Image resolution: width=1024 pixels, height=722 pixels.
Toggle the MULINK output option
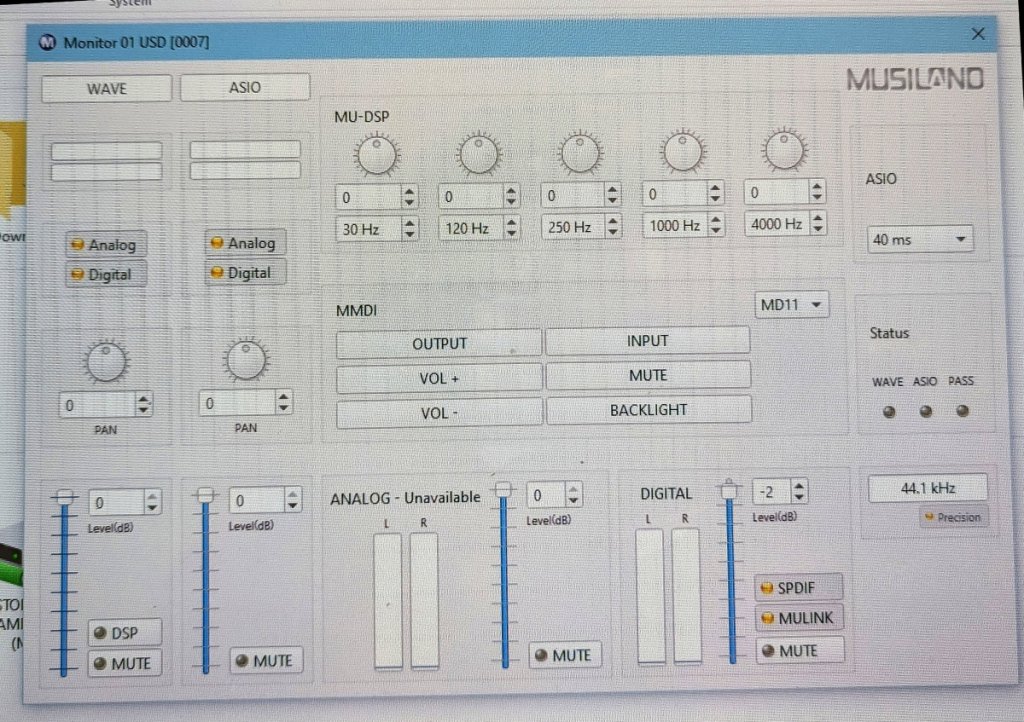tap(799, 618)
